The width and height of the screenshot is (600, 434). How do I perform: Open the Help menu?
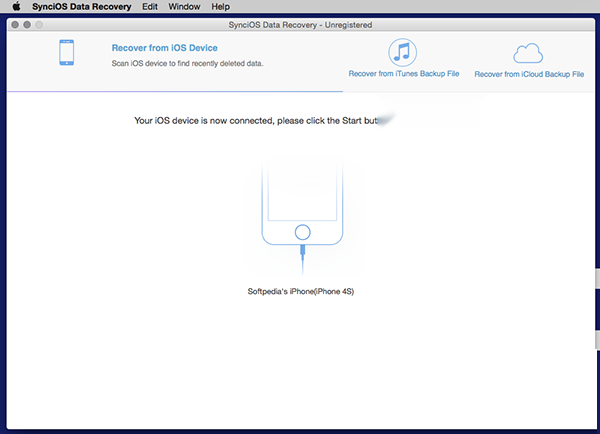coord(220,7)
